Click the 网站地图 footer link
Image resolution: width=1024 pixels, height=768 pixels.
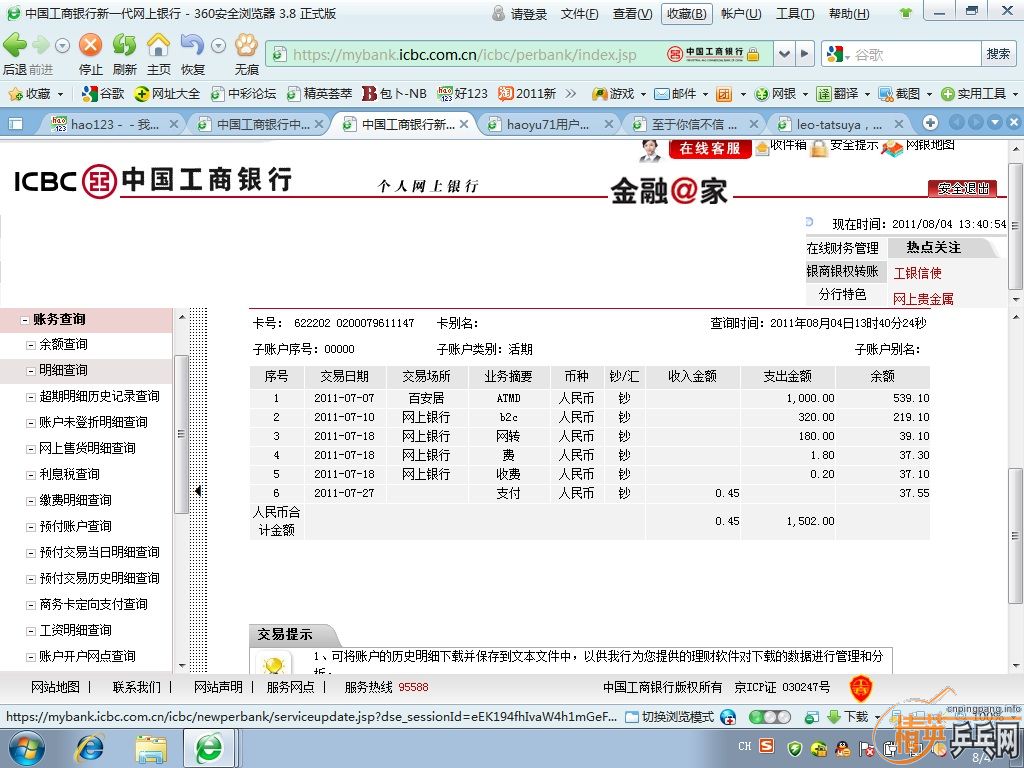tap(56, 687)
